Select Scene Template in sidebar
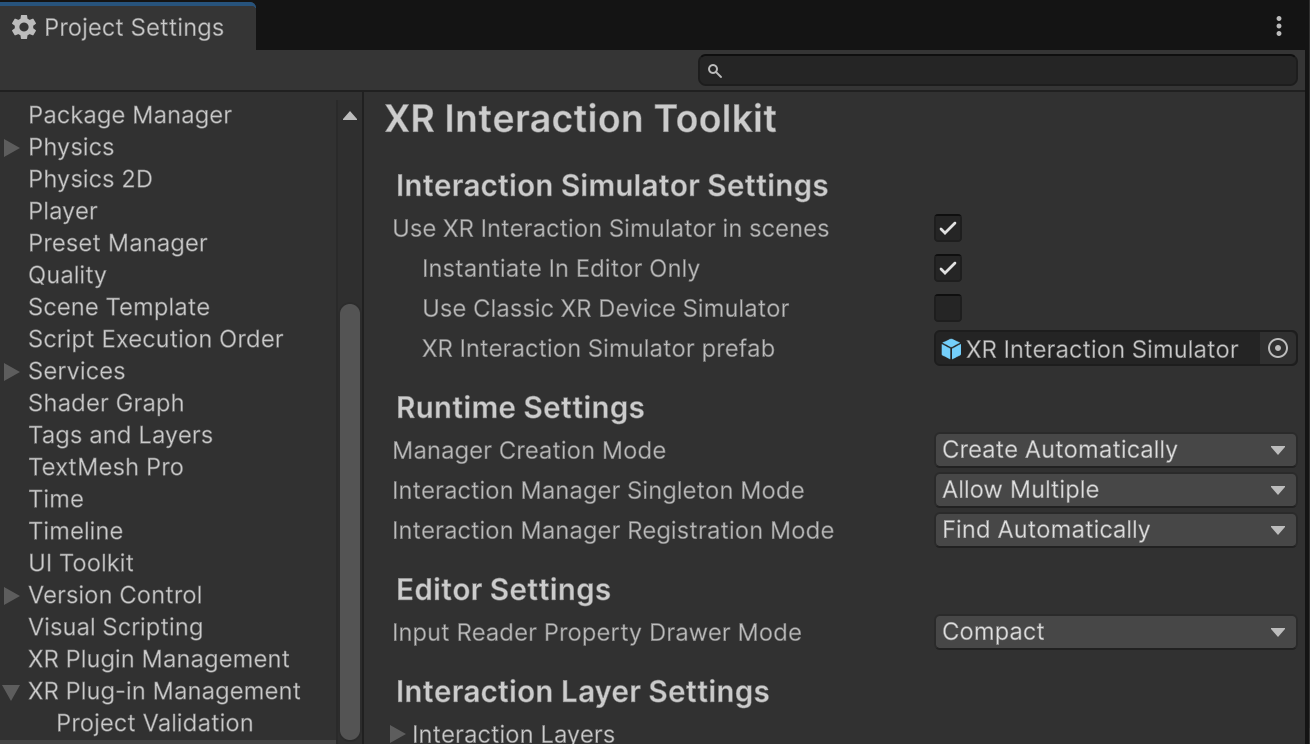1310x744 pixels. 119,307
